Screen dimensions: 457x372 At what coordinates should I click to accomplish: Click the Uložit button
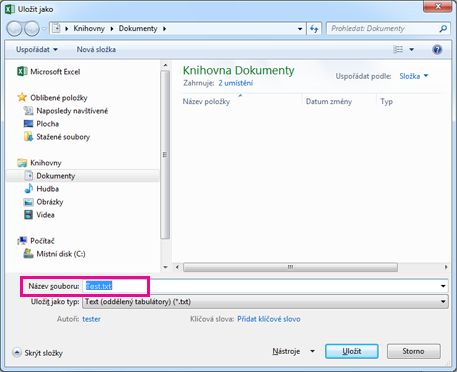[352, 351]
